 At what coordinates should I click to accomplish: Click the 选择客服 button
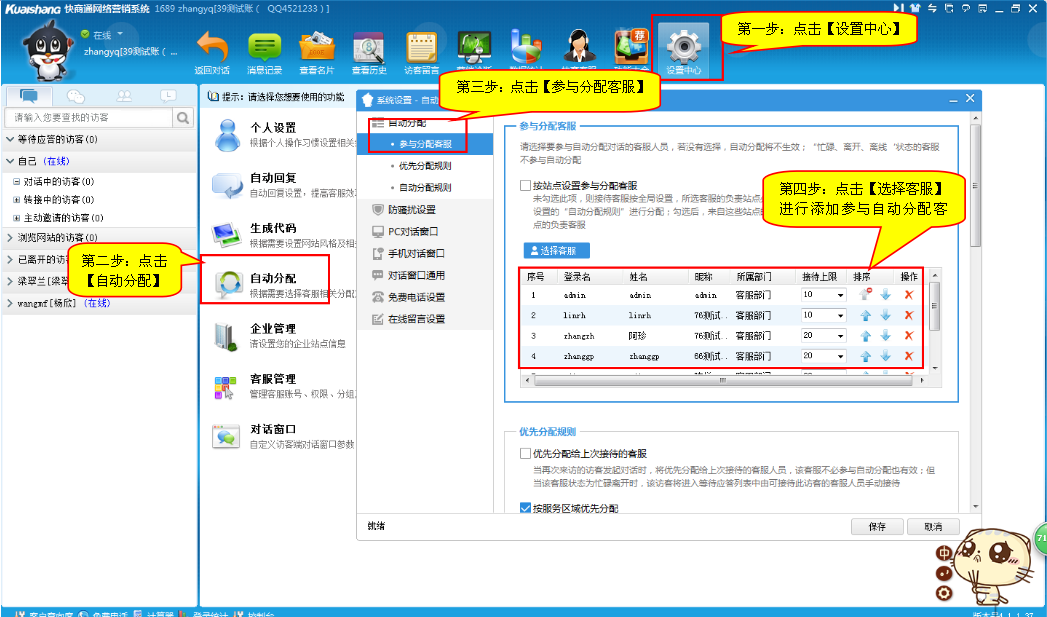click(x=556, y=250)
